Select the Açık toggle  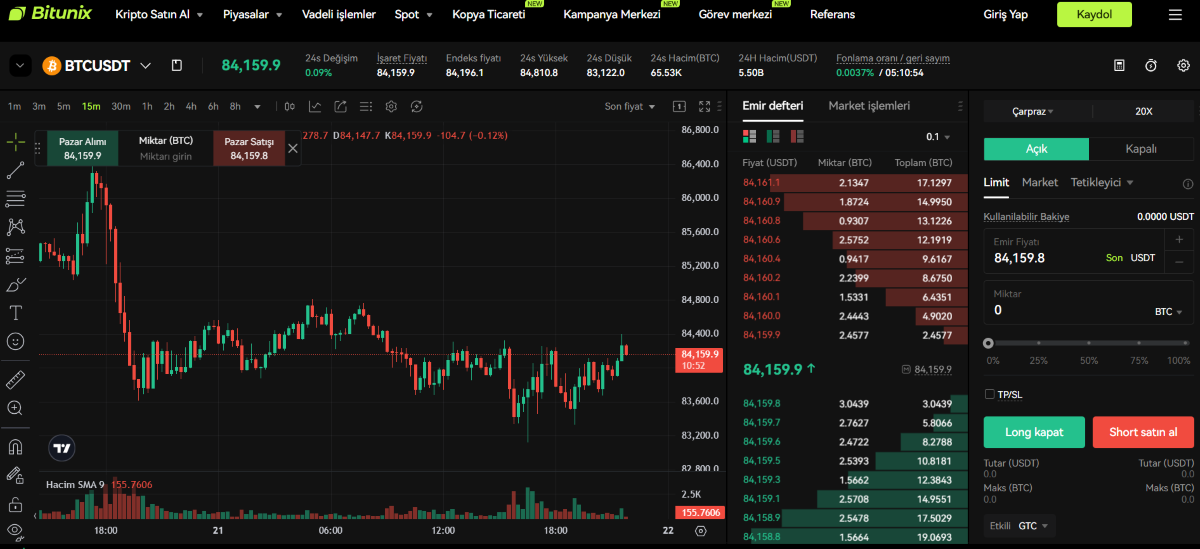coord(1036,148)
